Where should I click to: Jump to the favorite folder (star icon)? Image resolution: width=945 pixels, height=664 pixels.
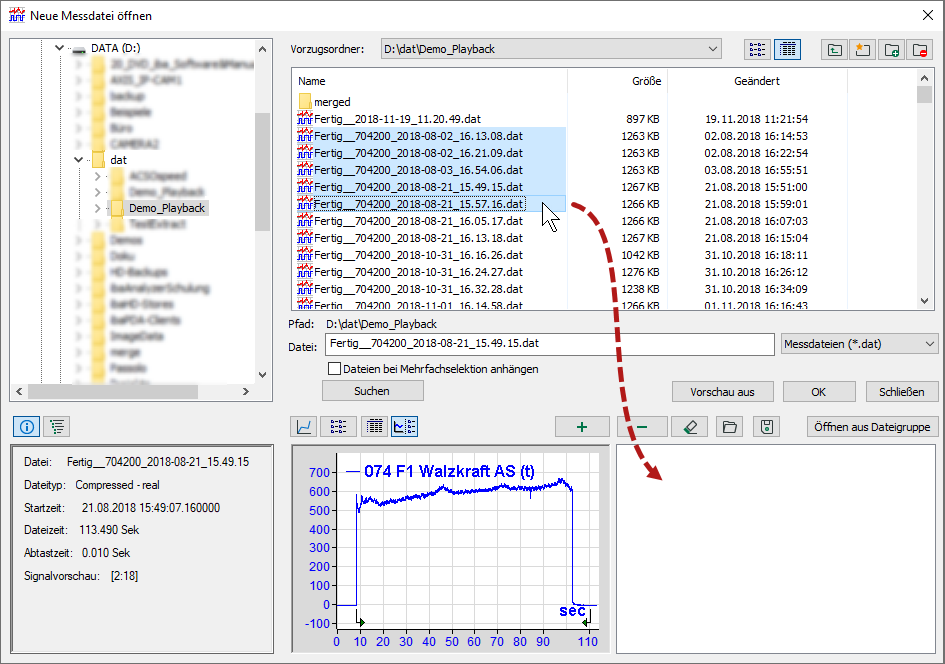[863, 49]
